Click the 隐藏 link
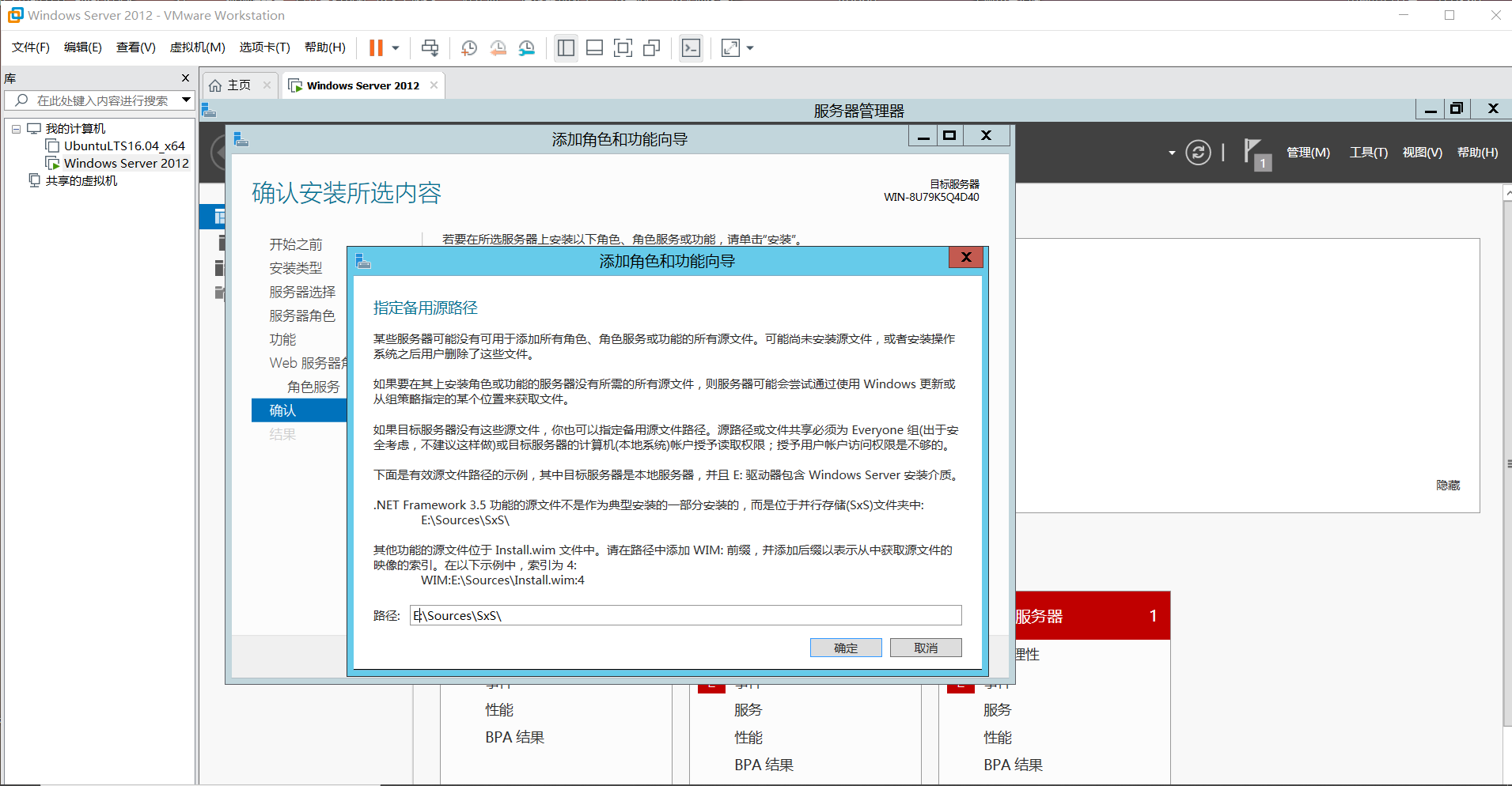Viewport: 1512px width, 786px height. pyautogui.click(x=1448, y=485)
